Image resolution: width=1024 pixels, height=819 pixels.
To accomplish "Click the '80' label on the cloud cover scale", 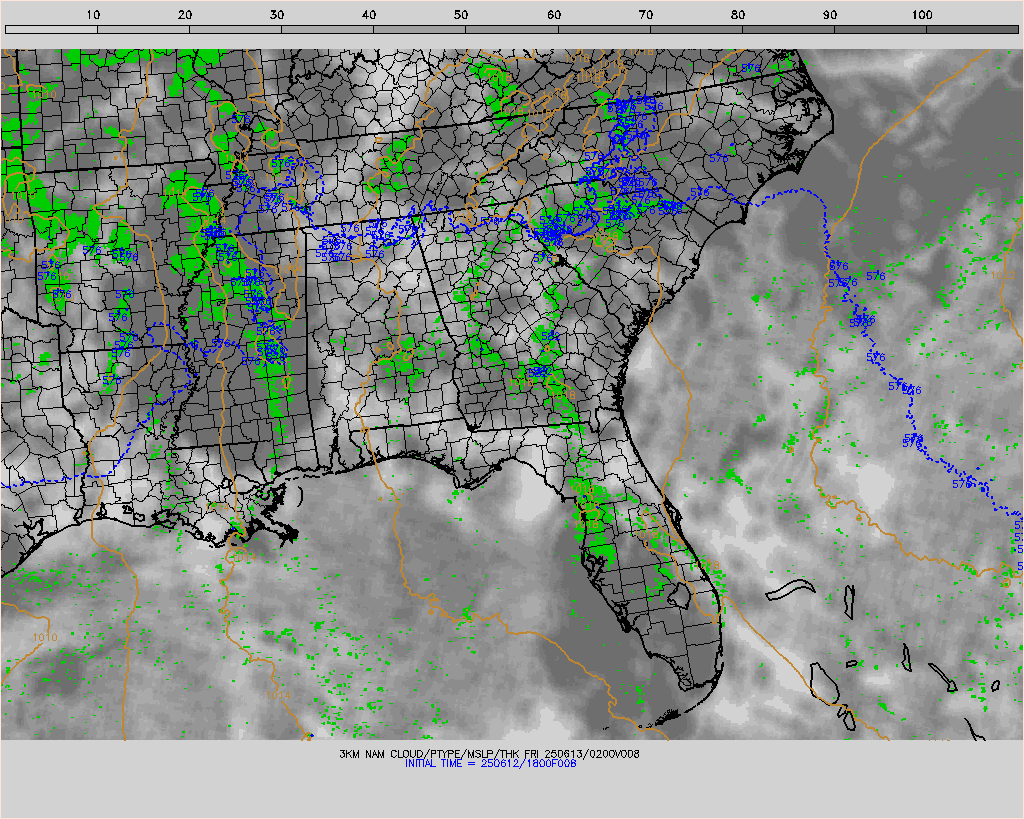I will click(738, 15).
